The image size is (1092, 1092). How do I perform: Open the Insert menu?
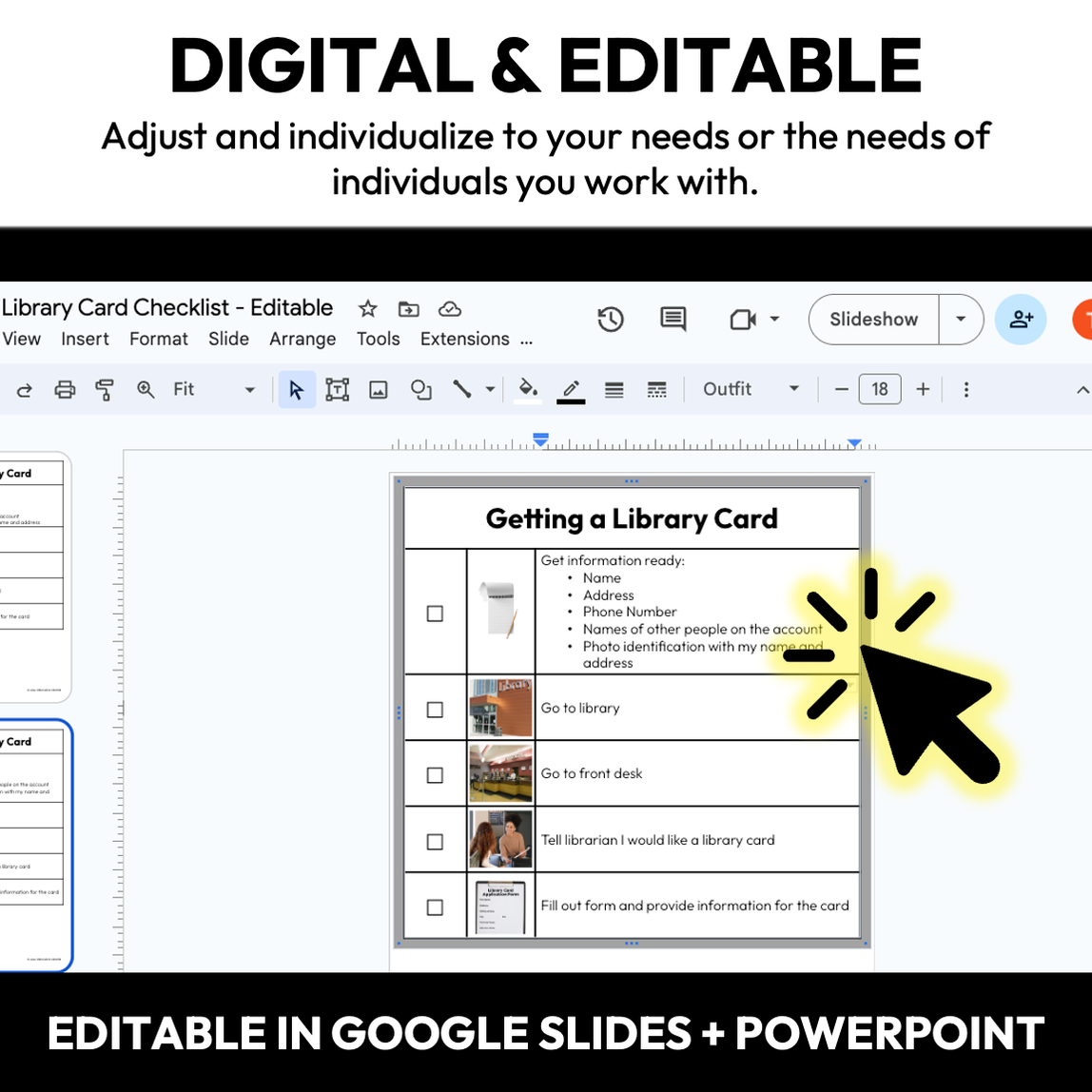(85, 339)
